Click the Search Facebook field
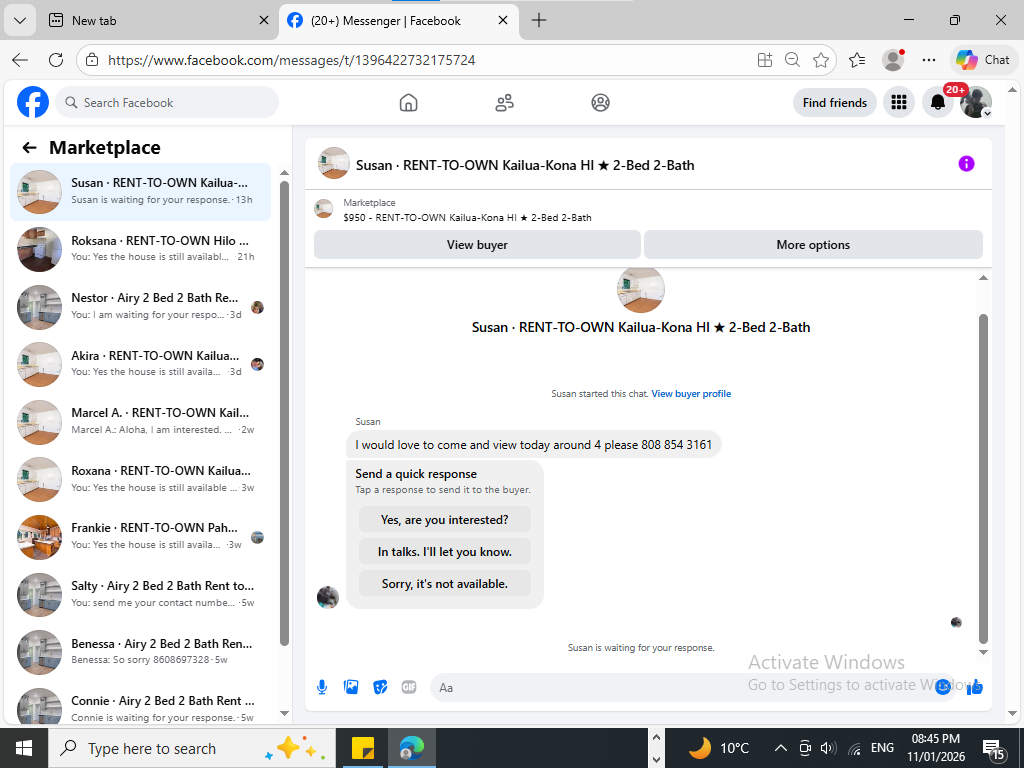 [x=167, y=103]
